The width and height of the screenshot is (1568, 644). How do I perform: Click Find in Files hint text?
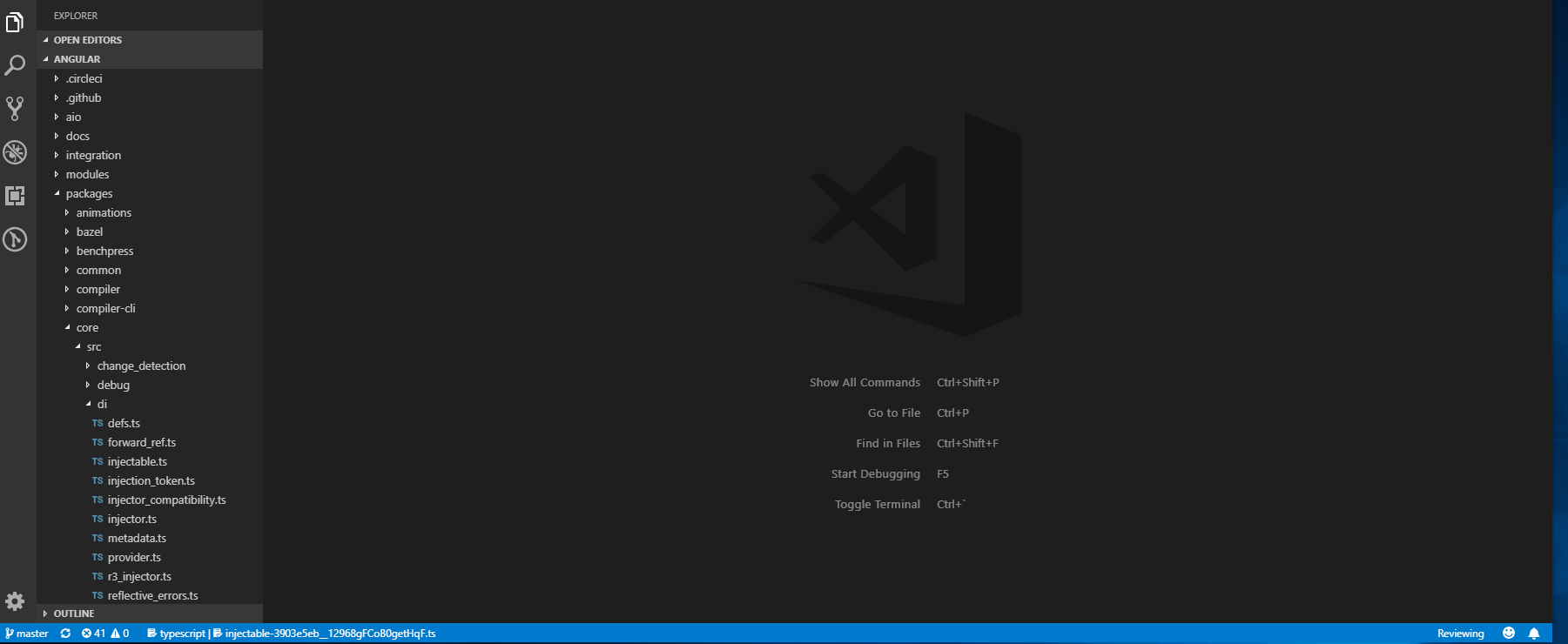pos(888,443)
